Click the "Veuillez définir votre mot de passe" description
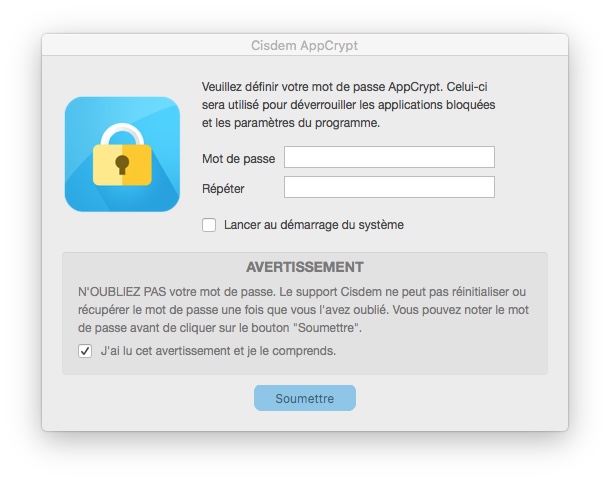The width and height of the screenshot is (610, 481). pyautogui.click(x=348, y=105)
